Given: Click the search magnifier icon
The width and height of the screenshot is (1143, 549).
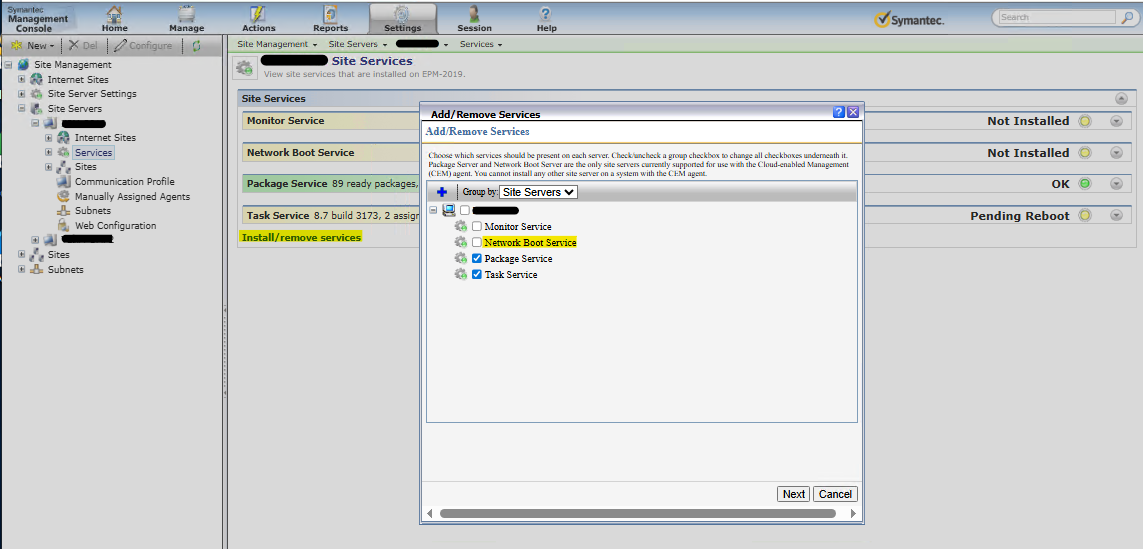Looking at the screenshot, I should tap(1126, 17).
